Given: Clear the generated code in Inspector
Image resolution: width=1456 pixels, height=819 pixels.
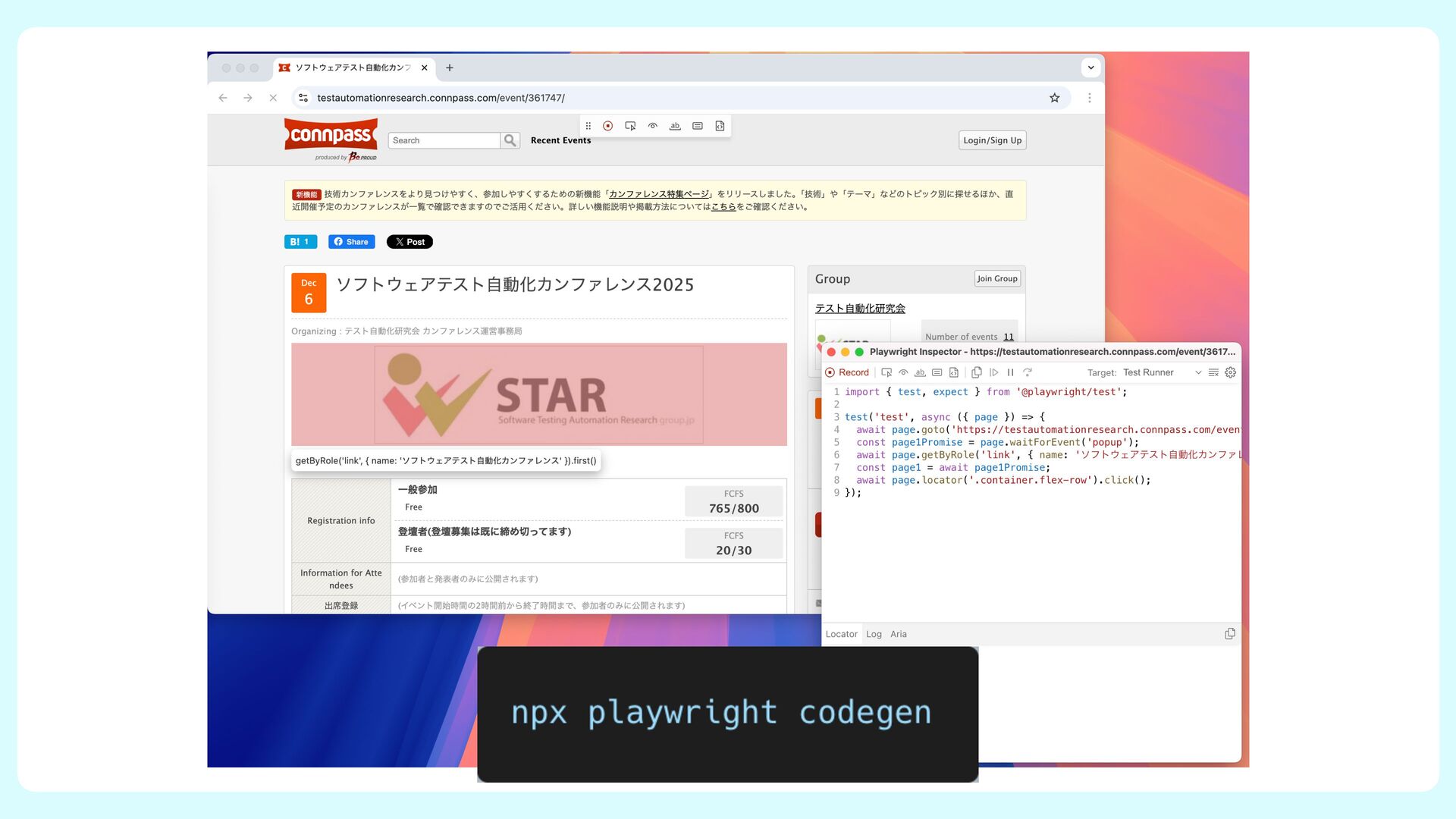Looking at the screenshot, I should click(x=1213, y=372).
